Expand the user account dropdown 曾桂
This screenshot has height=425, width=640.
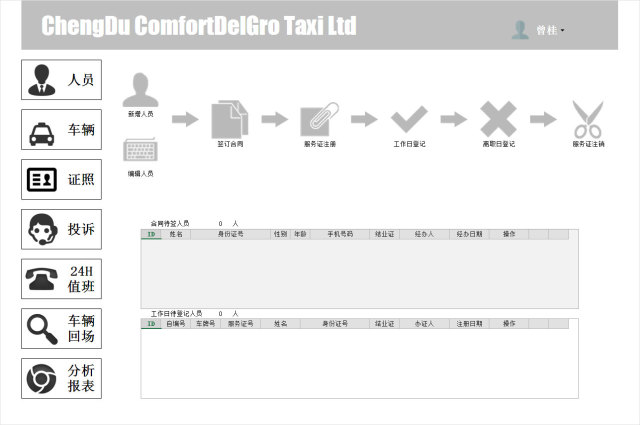[550, 30]
